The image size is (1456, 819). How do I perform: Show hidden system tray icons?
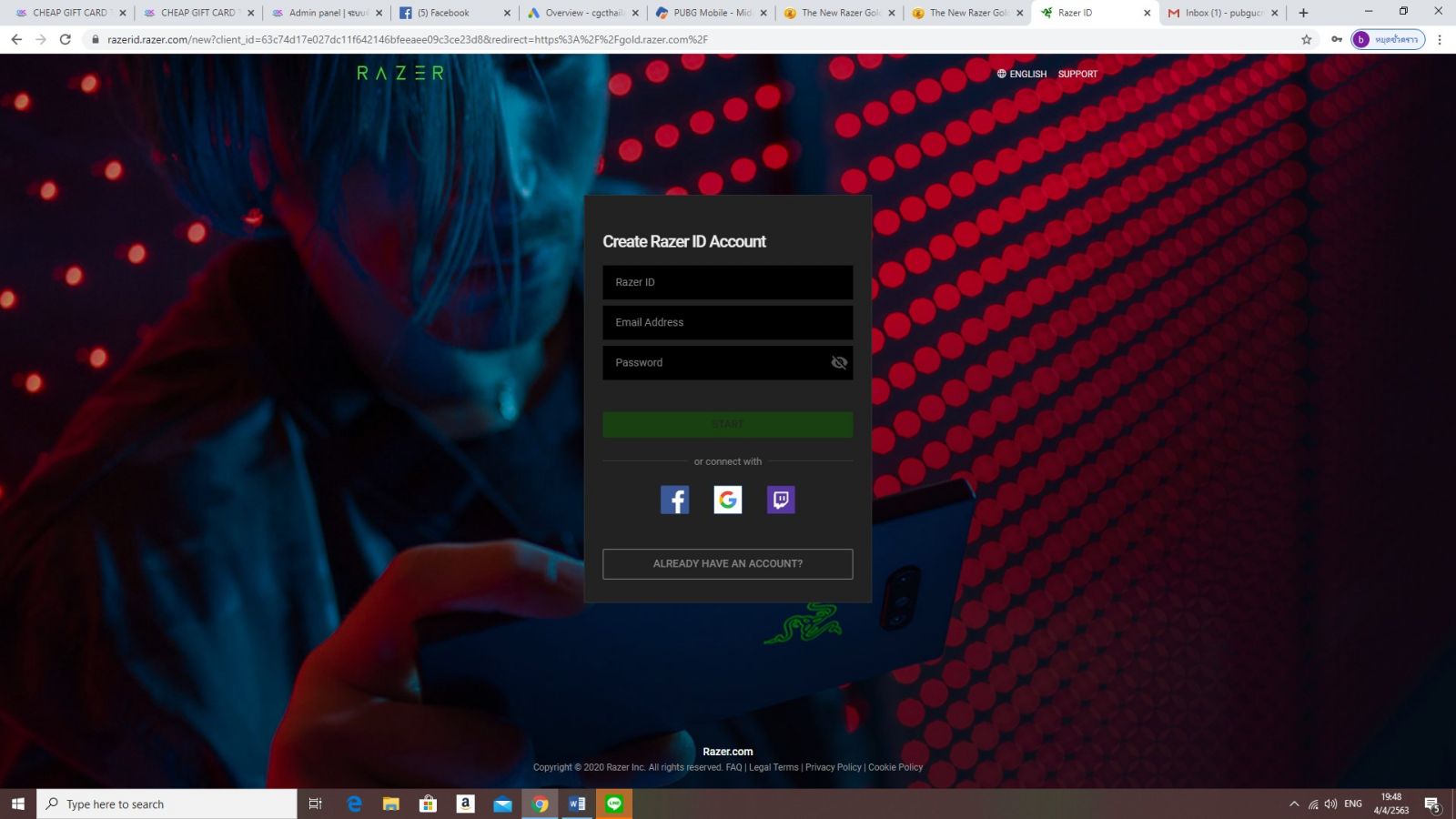[x=1294, y=804]
